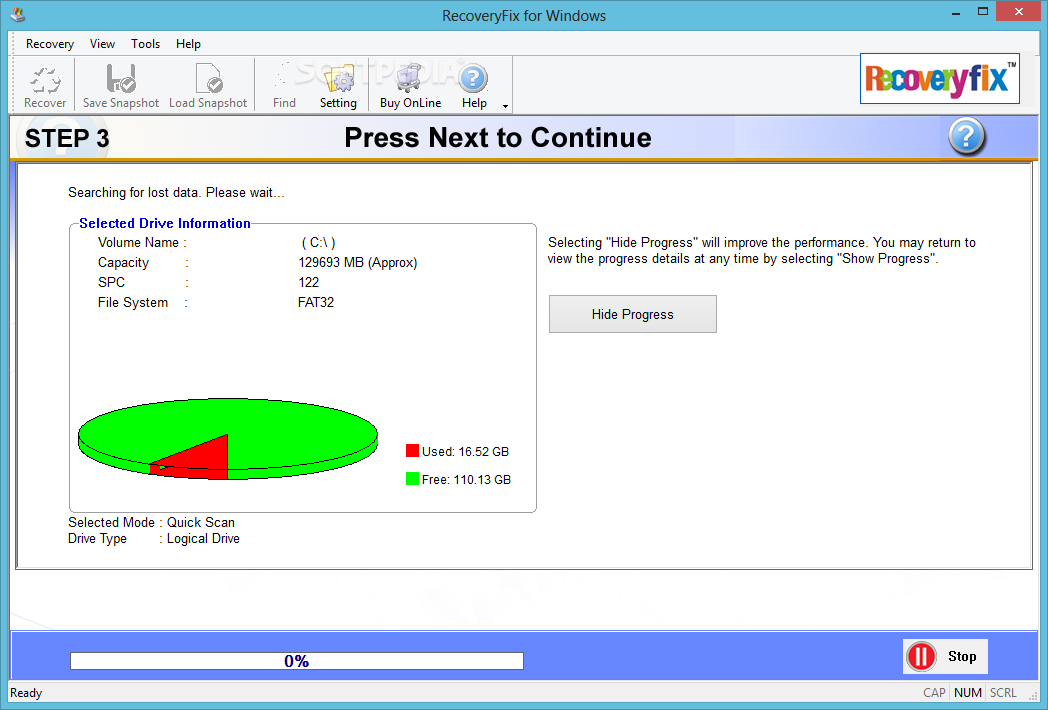The width and height of the screenshot is (1048, 710).
Task: Click the Save Snapshot toolbar icon
Action: pos(121,86)
